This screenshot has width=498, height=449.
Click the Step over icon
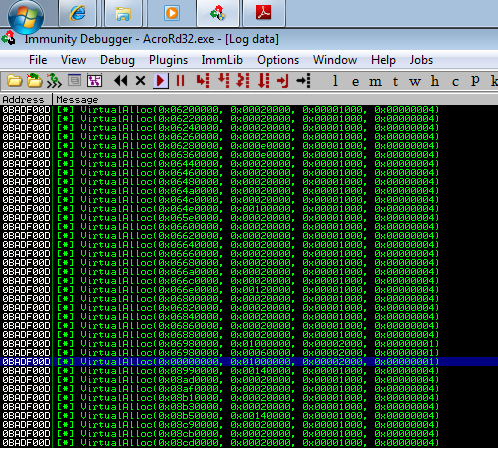(x=223, y=81)
